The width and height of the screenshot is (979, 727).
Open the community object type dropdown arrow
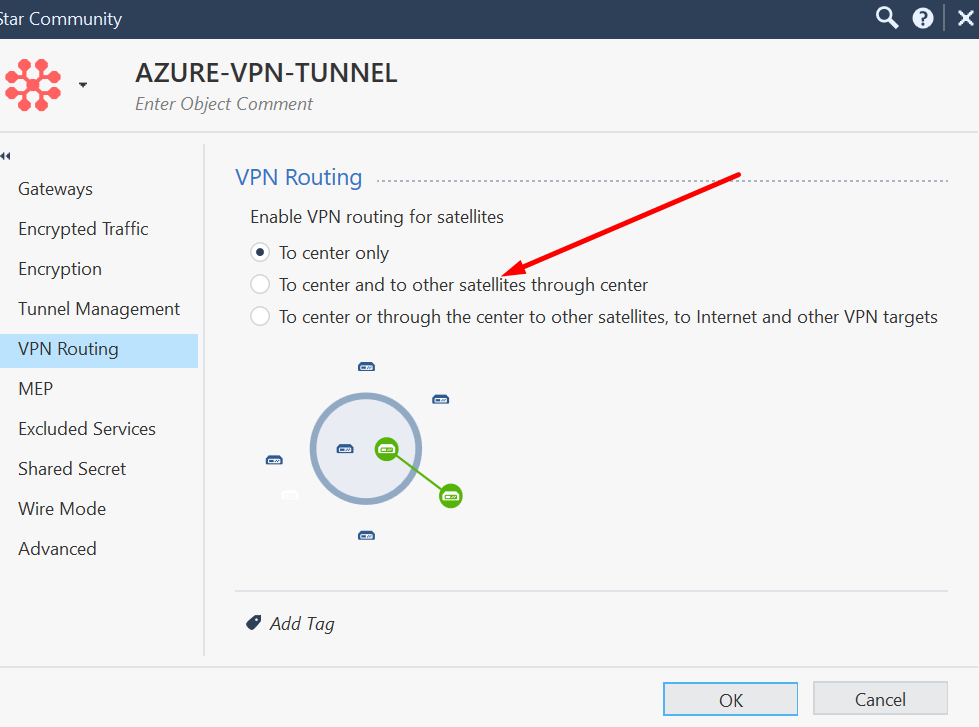pyautogui.click(x=83, y=84)
